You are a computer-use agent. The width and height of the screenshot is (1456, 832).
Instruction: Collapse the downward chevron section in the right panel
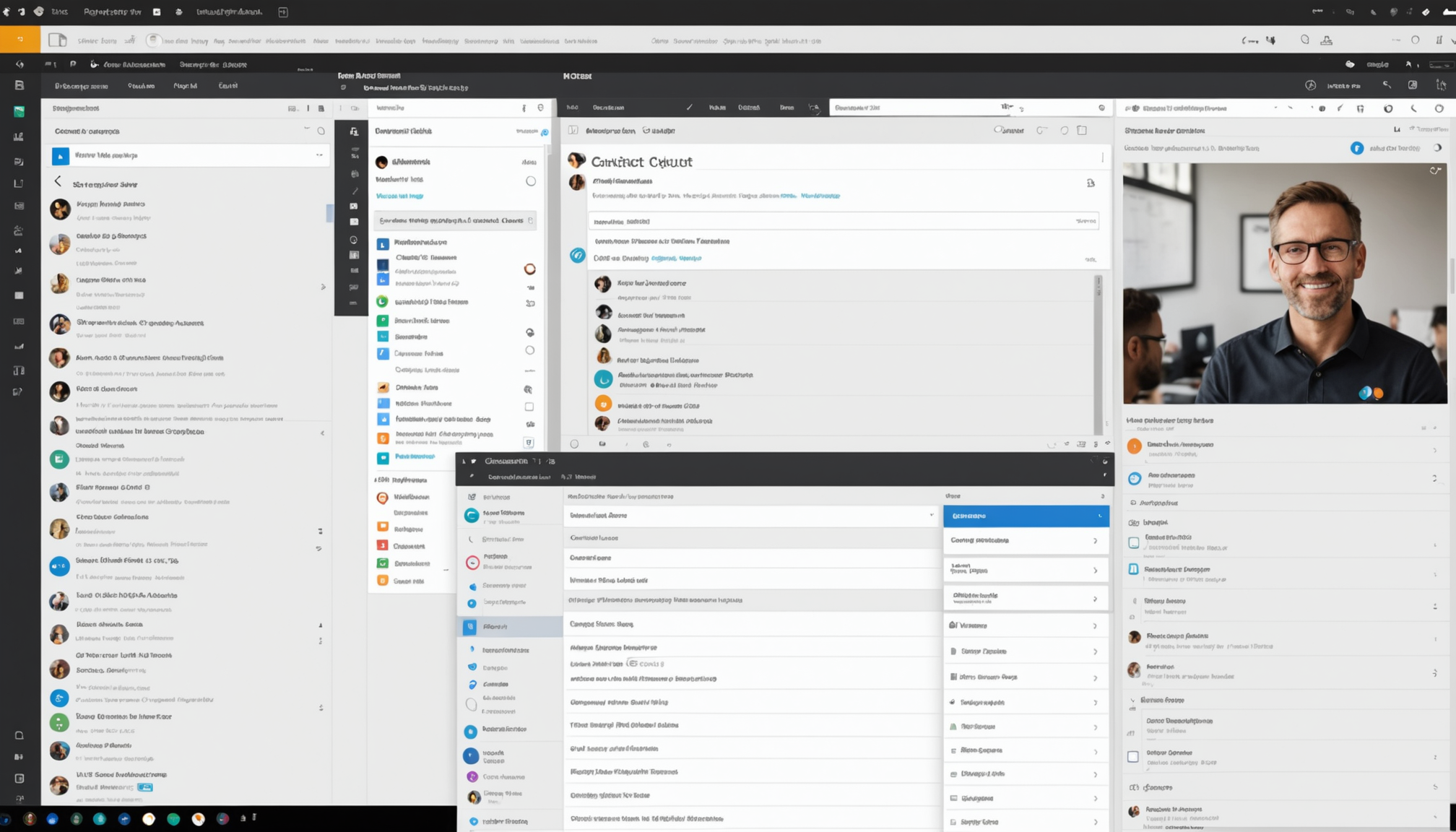click(x=1132, y=700)
